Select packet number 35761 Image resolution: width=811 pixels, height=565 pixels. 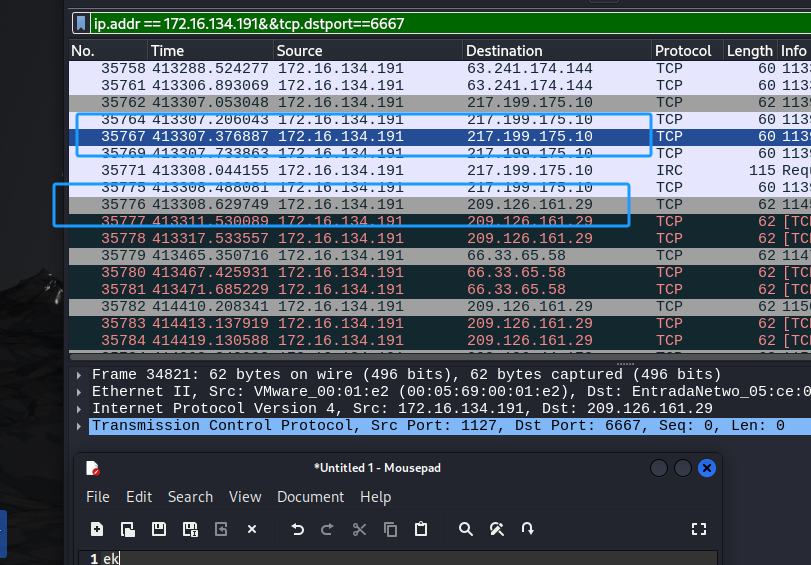click(x=440, y=85)
